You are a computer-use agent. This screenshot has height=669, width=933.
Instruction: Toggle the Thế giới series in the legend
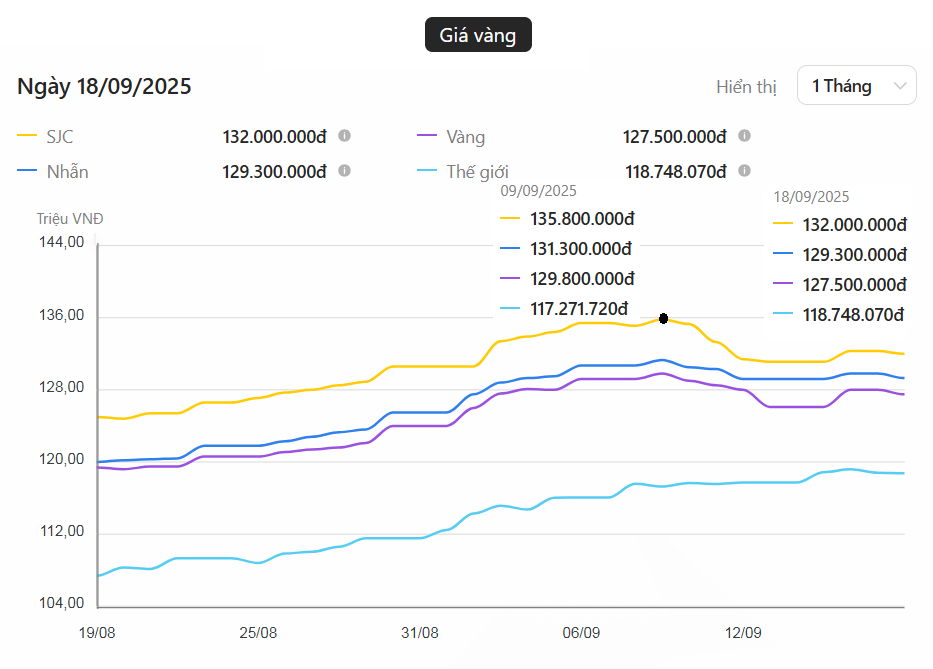pos(477,172)
